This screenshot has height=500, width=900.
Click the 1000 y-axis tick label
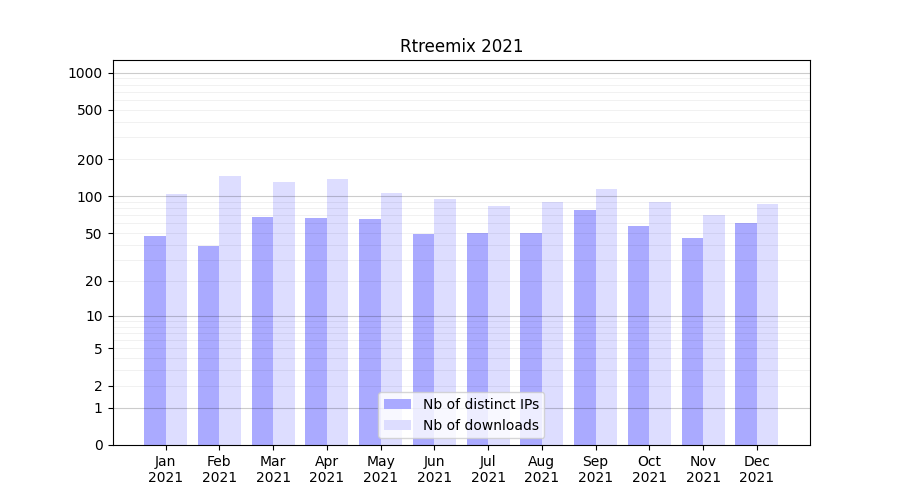point(85,73)
